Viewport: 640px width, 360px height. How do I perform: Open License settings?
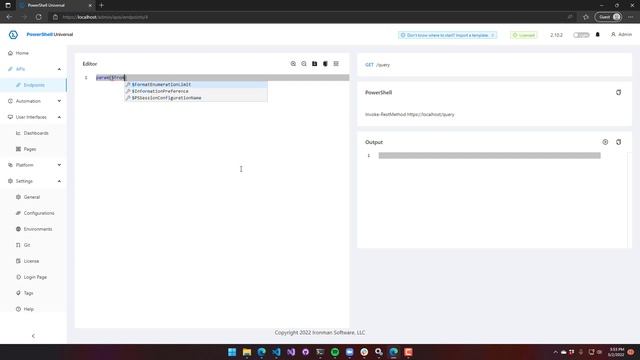[31, 261]
